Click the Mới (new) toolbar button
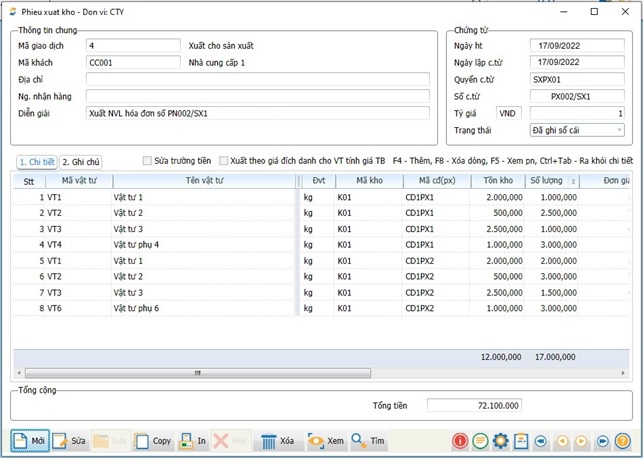This screenshot has height=458, width=643. click(x=30, y=440)
